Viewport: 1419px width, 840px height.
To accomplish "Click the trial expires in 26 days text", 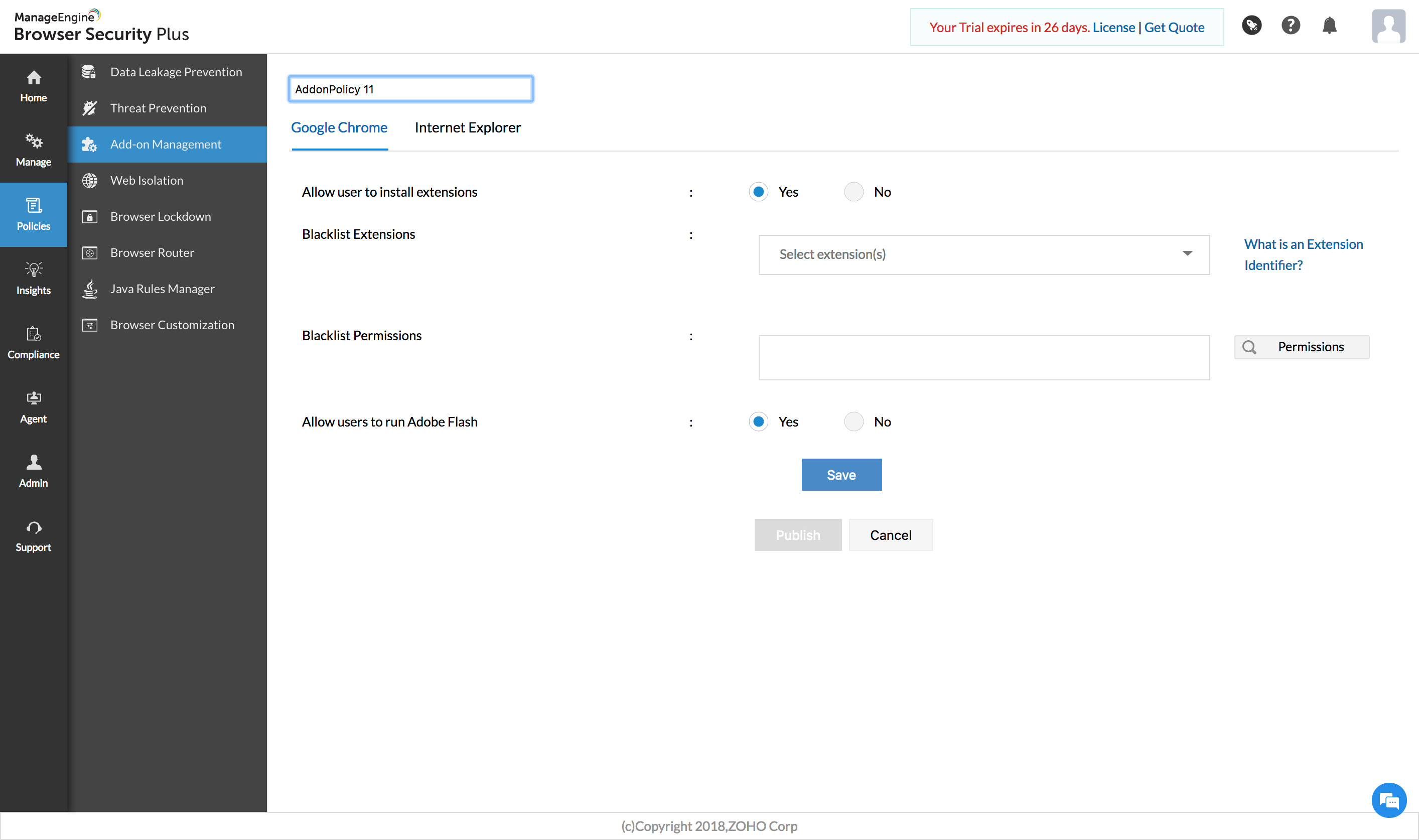I will click(1009, 27).
